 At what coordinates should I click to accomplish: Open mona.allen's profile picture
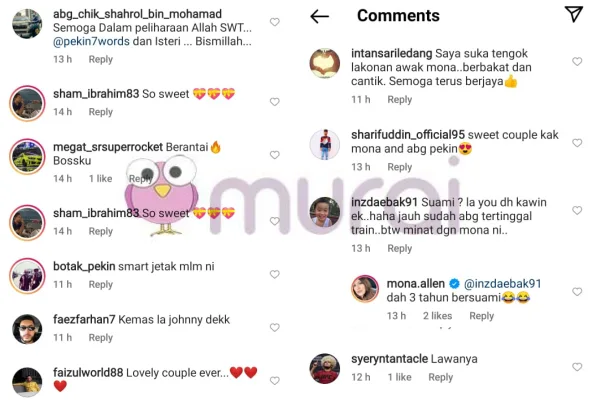365,289
